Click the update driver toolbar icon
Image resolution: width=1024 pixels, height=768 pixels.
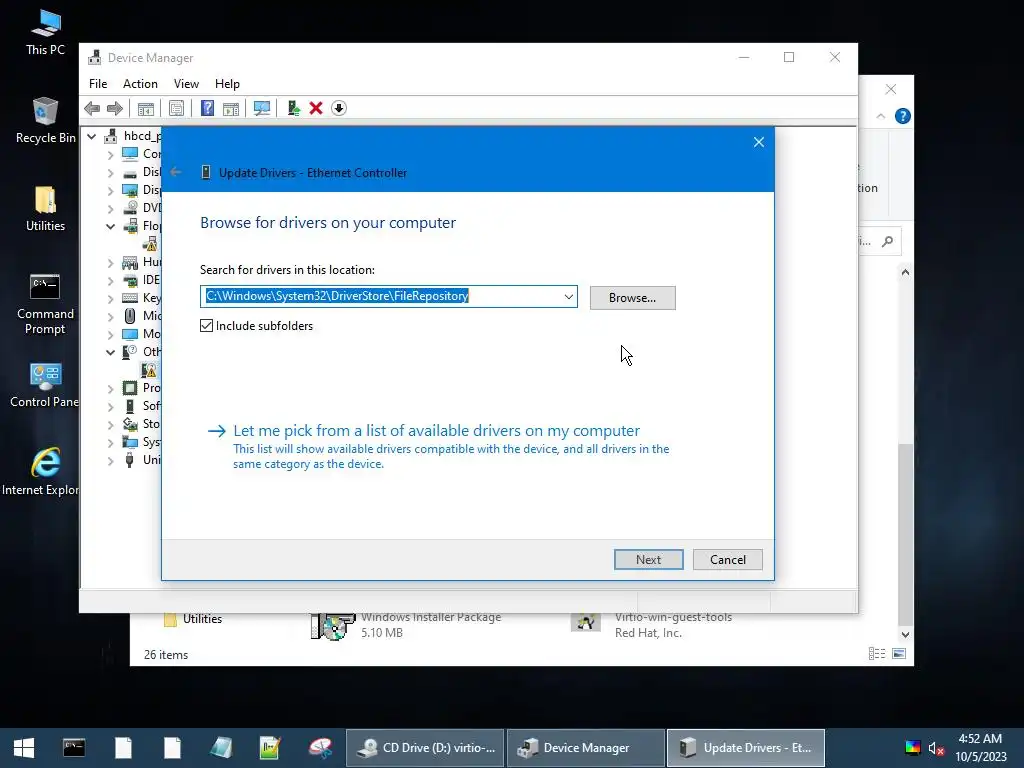[293, 108]
